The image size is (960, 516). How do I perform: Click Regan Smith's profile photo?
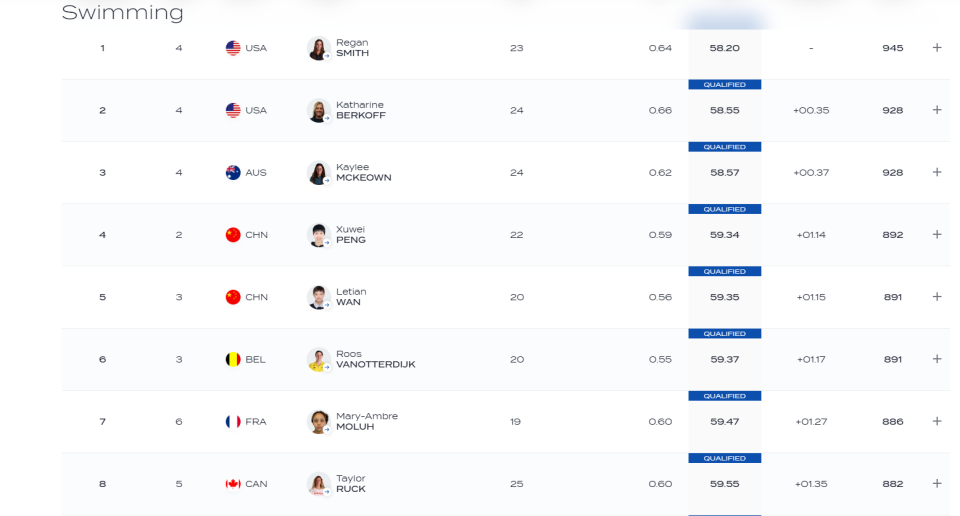coord(318,48)
